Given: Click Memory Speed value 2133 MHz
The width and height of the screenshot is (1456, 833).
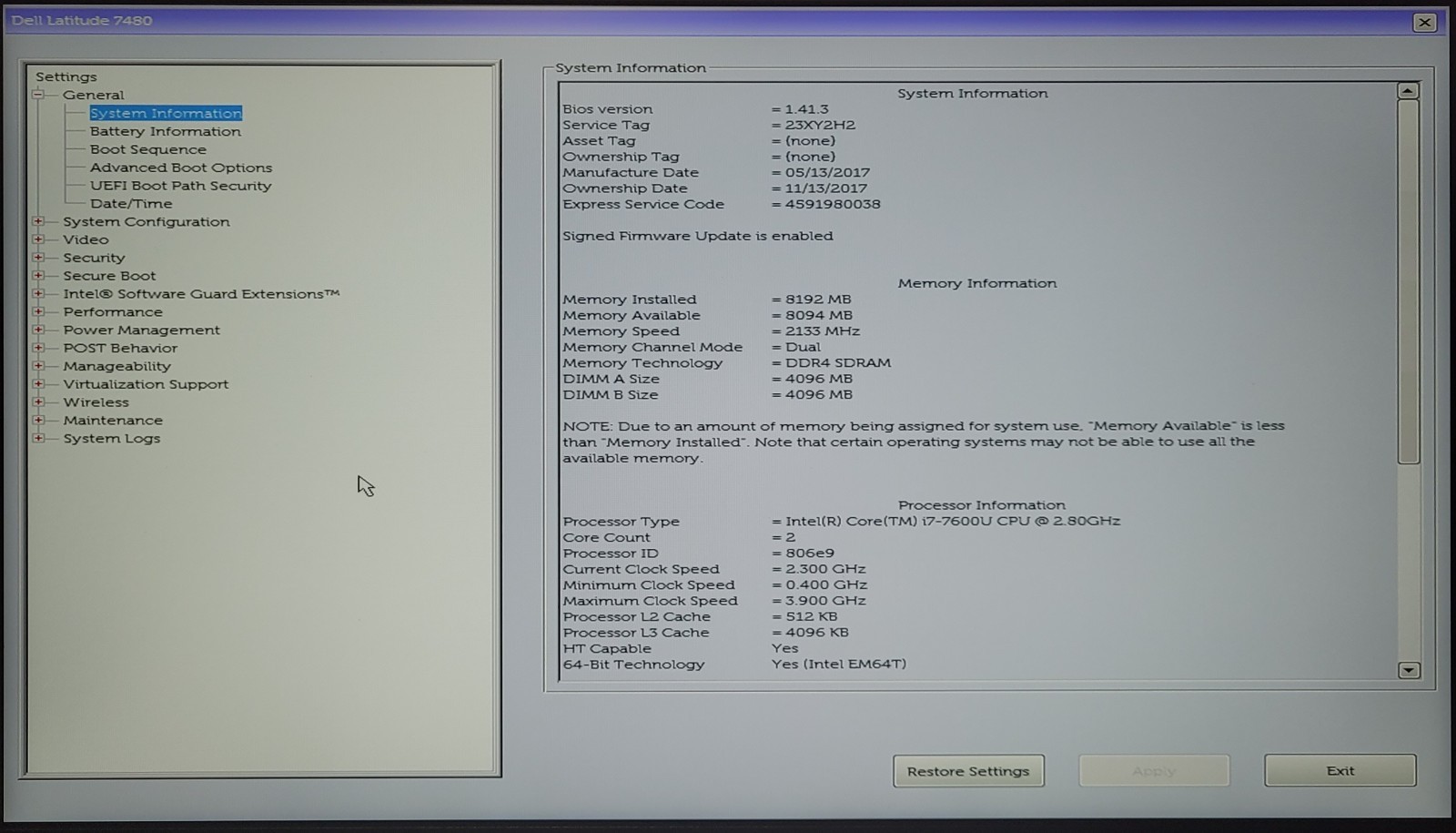Looking at the screenshot, I should (x=823, y=331).
